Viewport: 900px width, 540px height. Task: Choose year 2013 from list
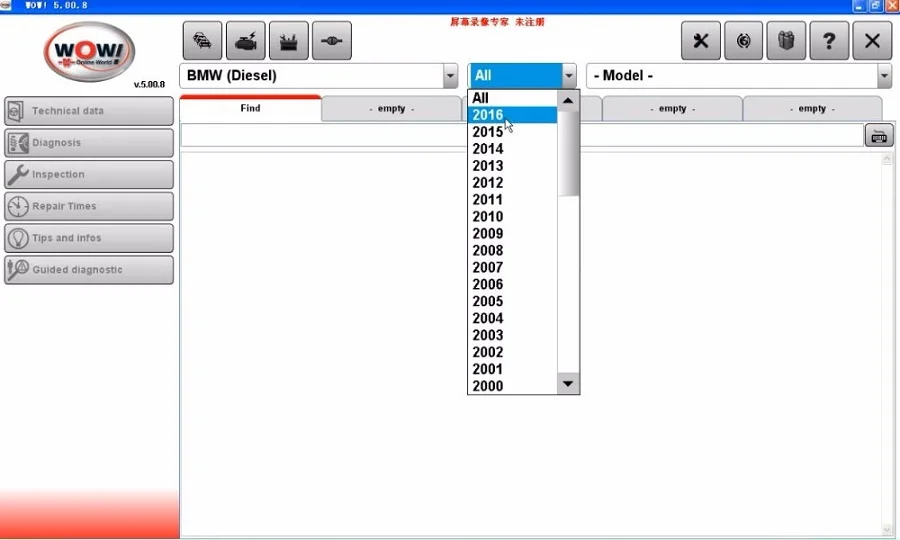(x=513, y=166)
